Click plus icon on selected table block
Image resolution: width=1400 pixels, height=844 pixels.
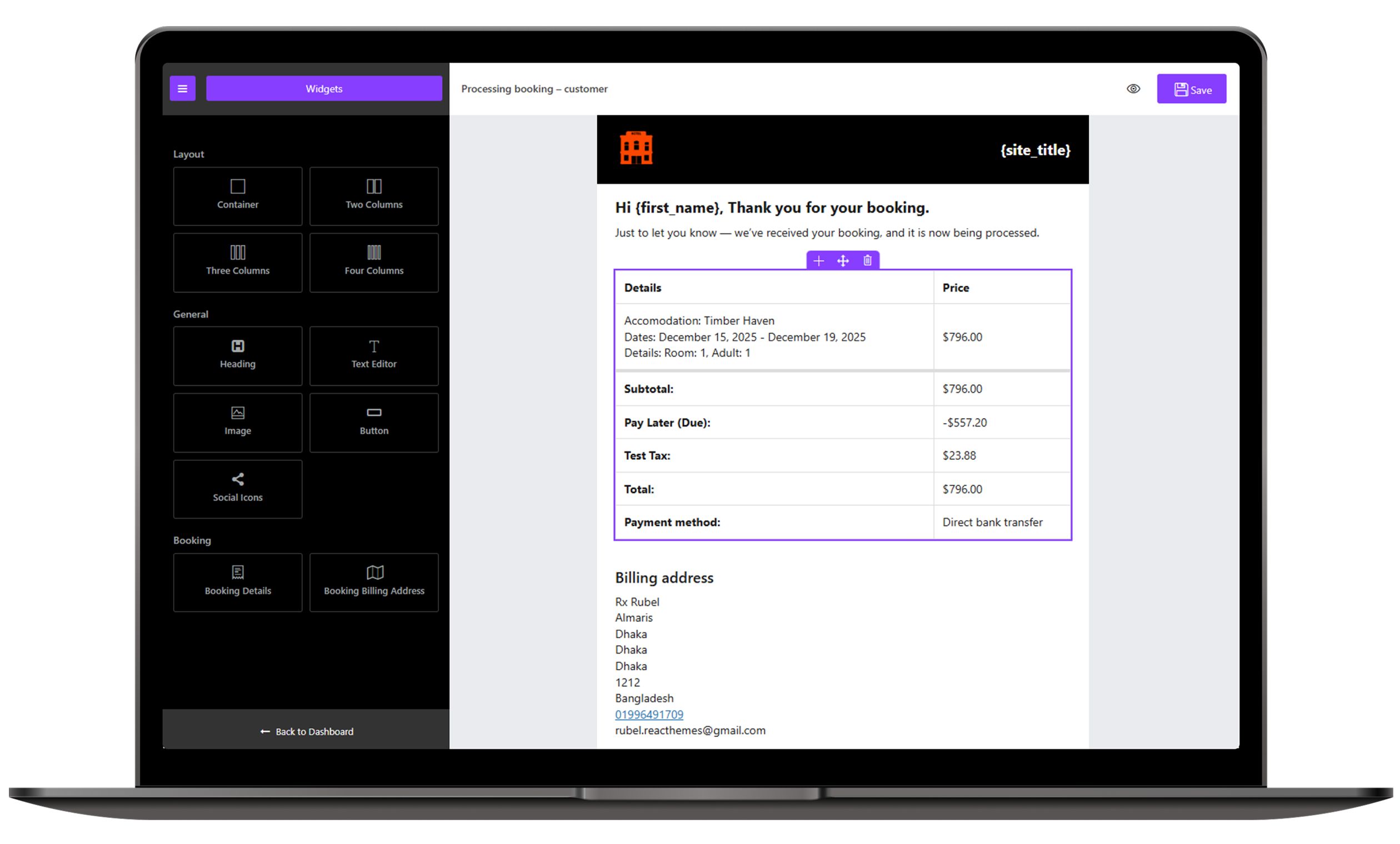pos(818,261)
